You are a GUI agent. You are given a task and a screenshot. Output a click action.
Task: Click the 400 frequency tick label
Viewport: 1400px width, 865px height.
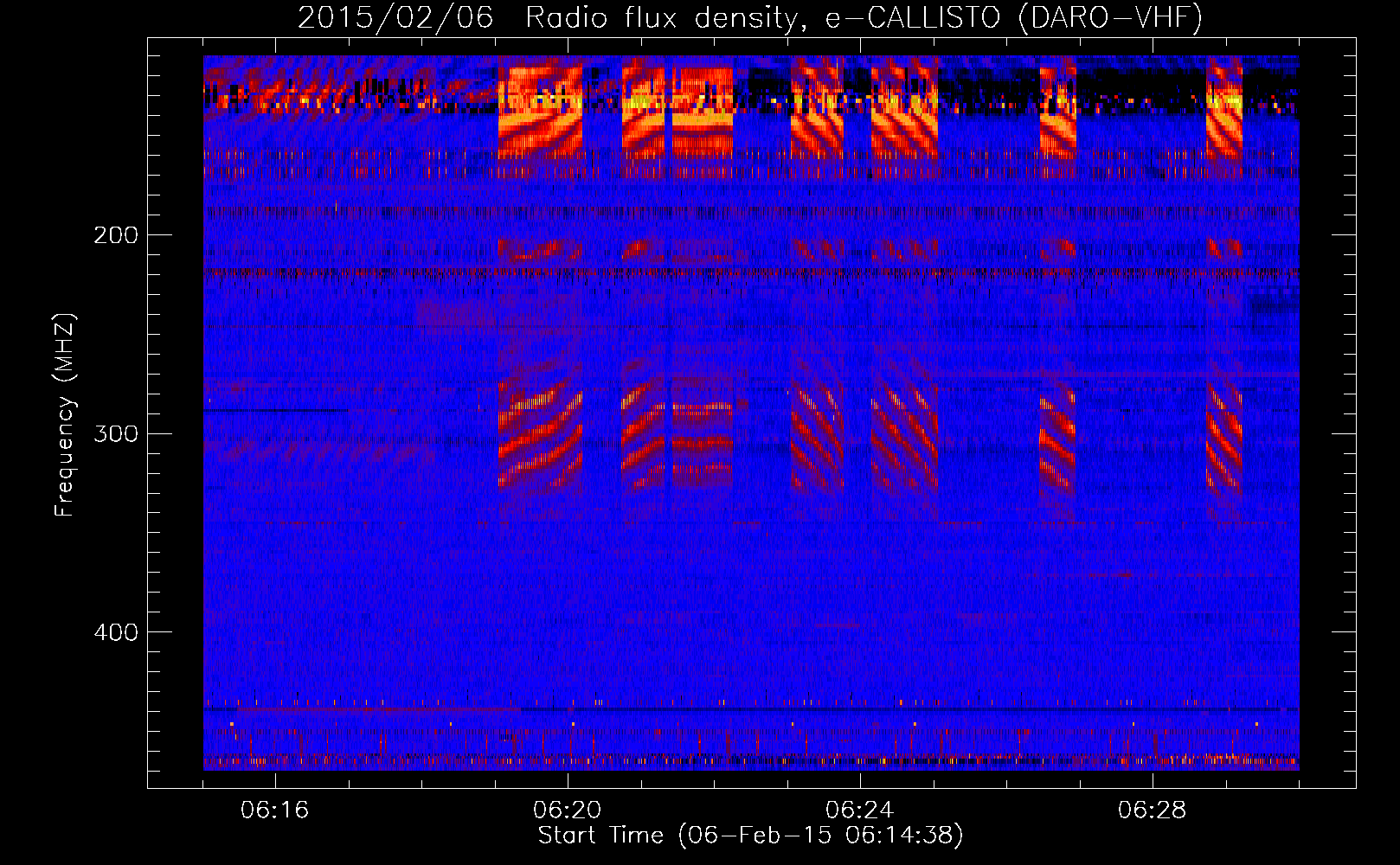(116, 632)
